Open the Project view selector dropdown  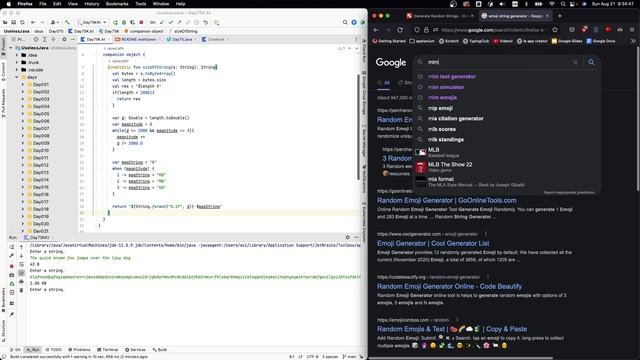point(19,40)
